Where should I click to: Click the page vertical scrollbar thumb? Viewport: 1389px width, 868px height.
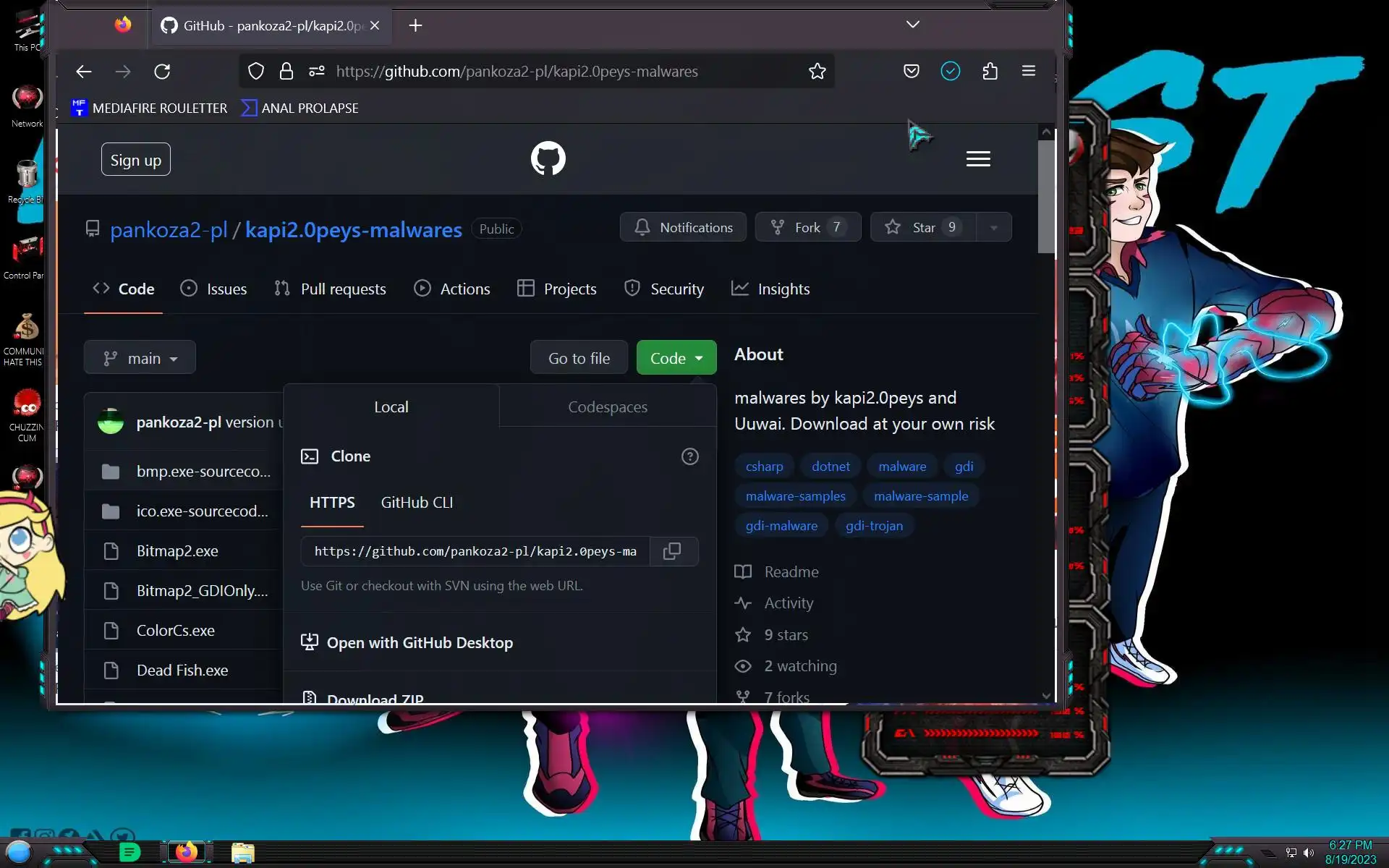[x=1045, y=195]
